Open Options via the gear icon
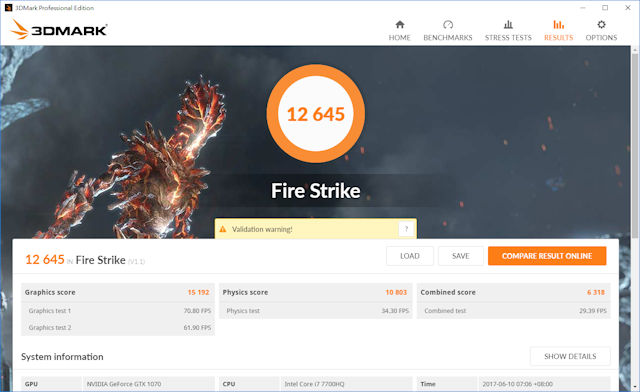The image size is (640, 392). (x=601, y=24)
